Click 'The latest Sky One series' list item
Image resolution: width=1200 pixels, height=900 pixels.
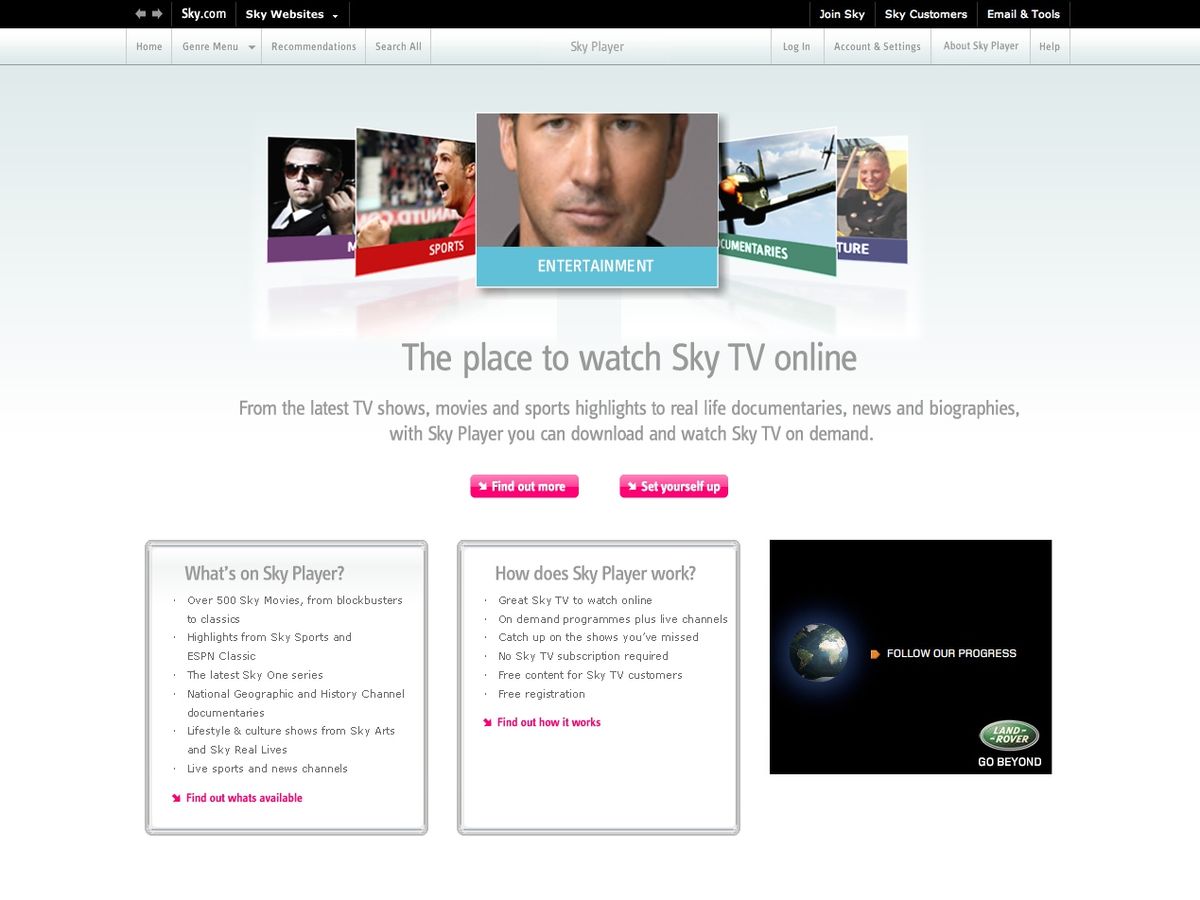255,675
